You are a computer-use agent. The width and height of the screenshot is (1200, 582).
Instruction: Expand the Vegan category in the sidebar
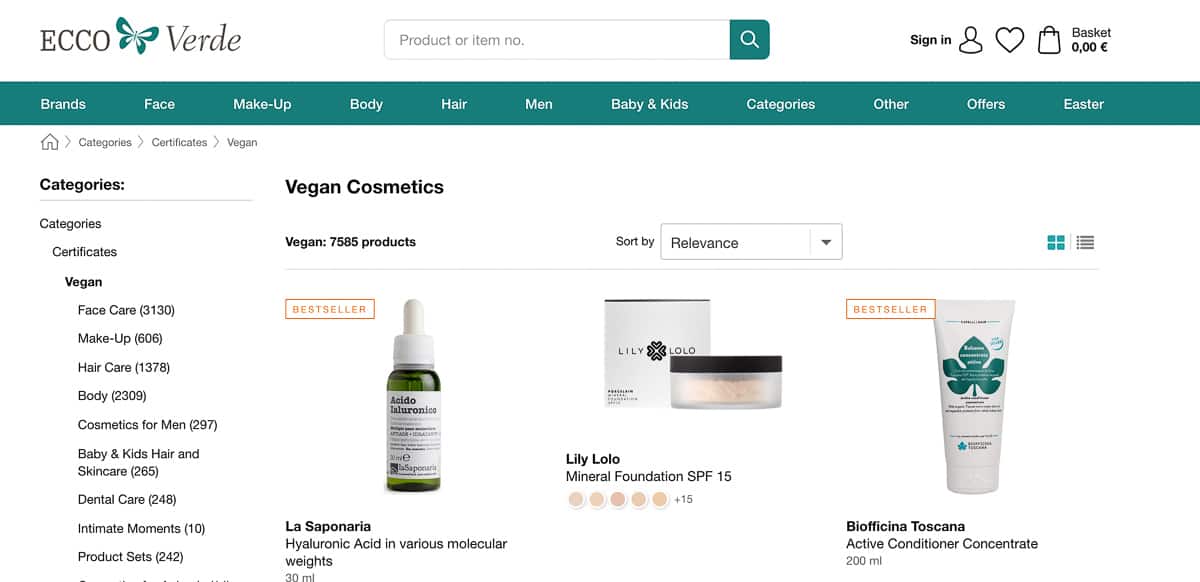tap(83, 281)
